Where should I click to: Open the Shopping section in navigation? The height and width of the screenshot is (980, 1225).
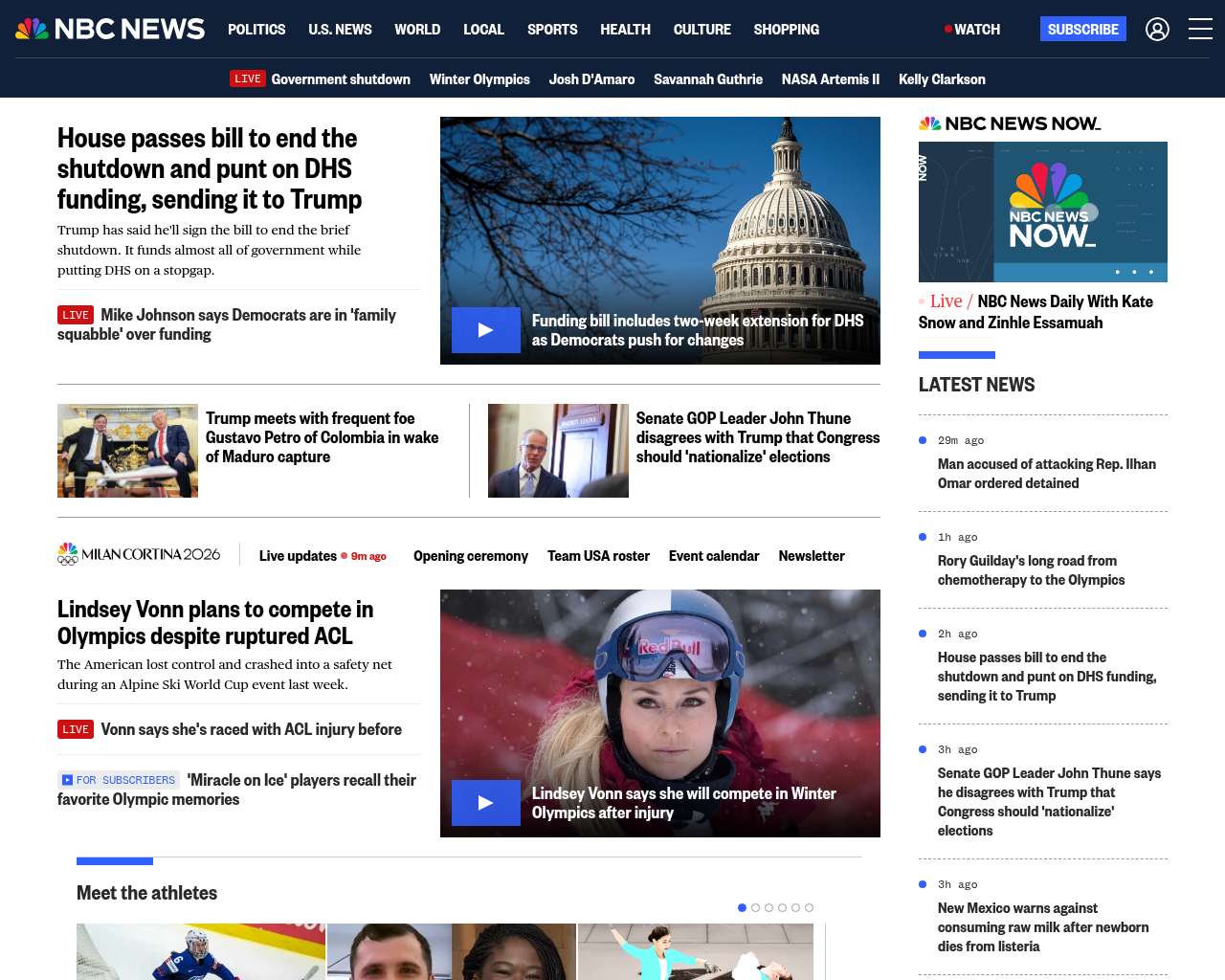pyautogui.click(x=786, y=30)
